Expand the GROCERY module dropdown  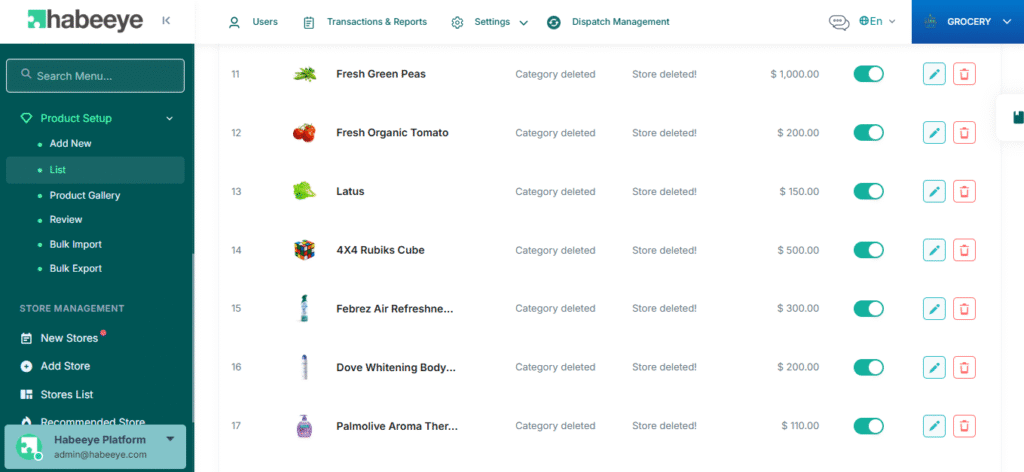pos(967,21)
